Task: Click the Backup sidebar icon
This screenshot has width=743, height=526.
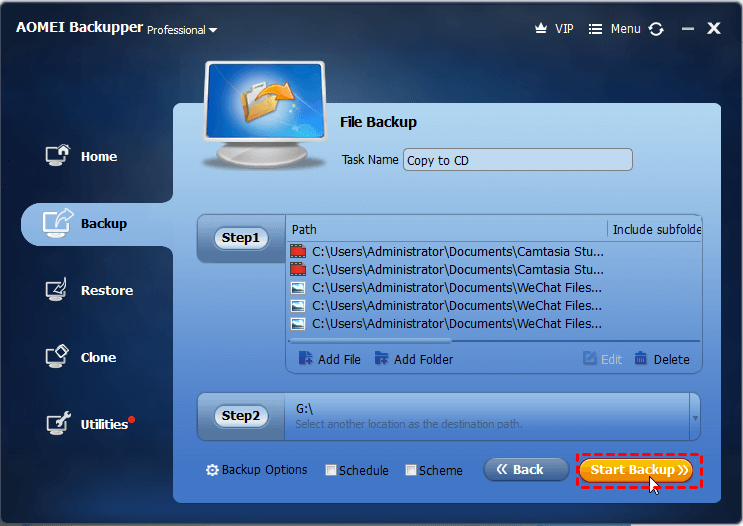Action: (x=58, y=223)
